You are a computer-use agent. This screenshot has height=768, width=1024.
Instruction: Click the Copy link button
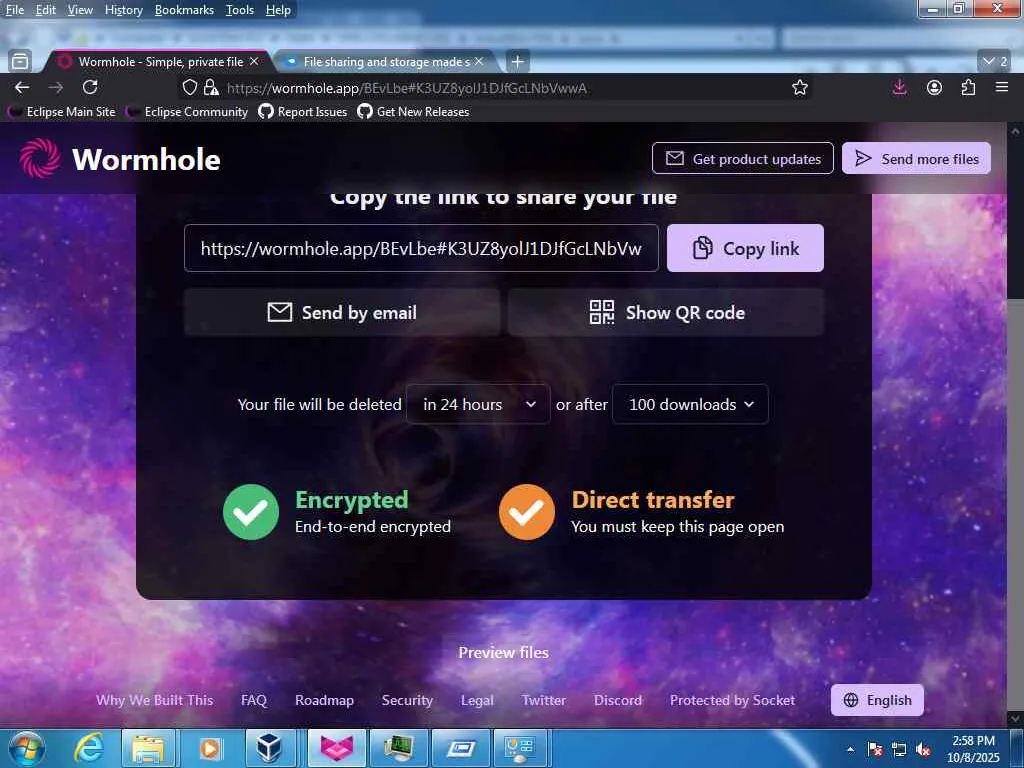(745, 248)
